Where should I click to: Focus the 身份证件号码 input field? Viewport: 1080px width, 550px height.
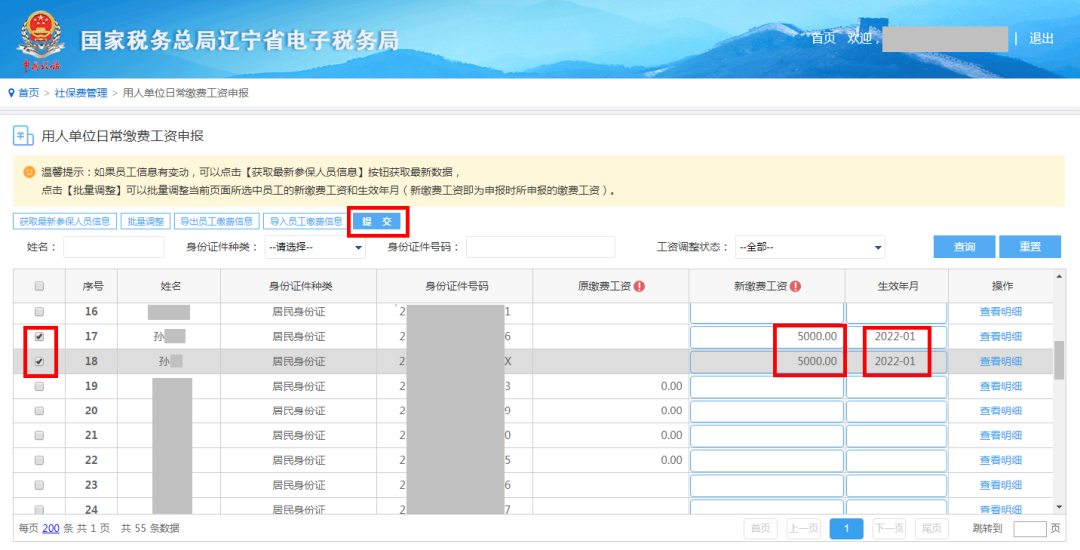541,247
